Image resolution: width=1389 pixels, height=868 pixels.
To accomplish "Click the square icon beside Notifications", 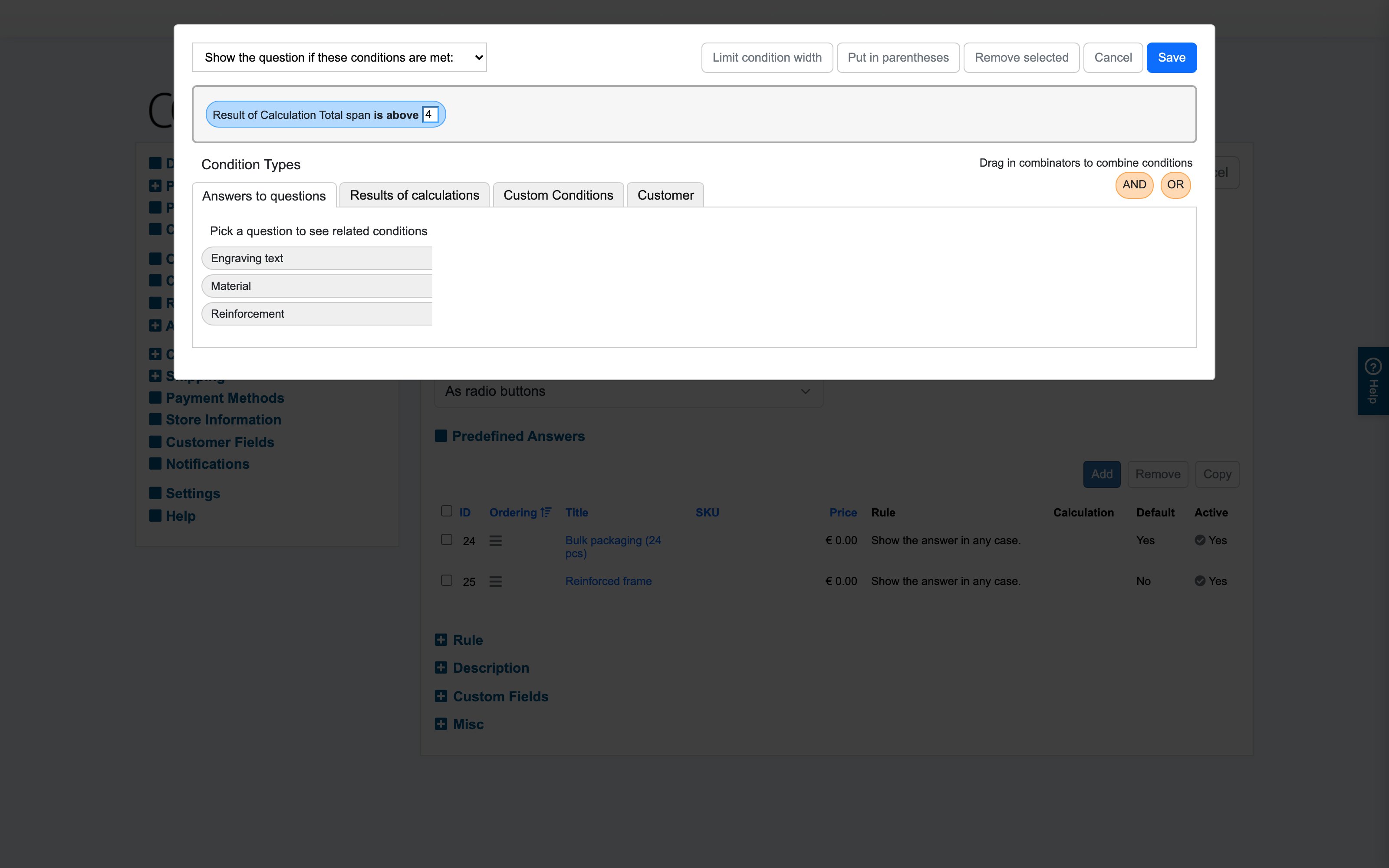I will [155, 463].
